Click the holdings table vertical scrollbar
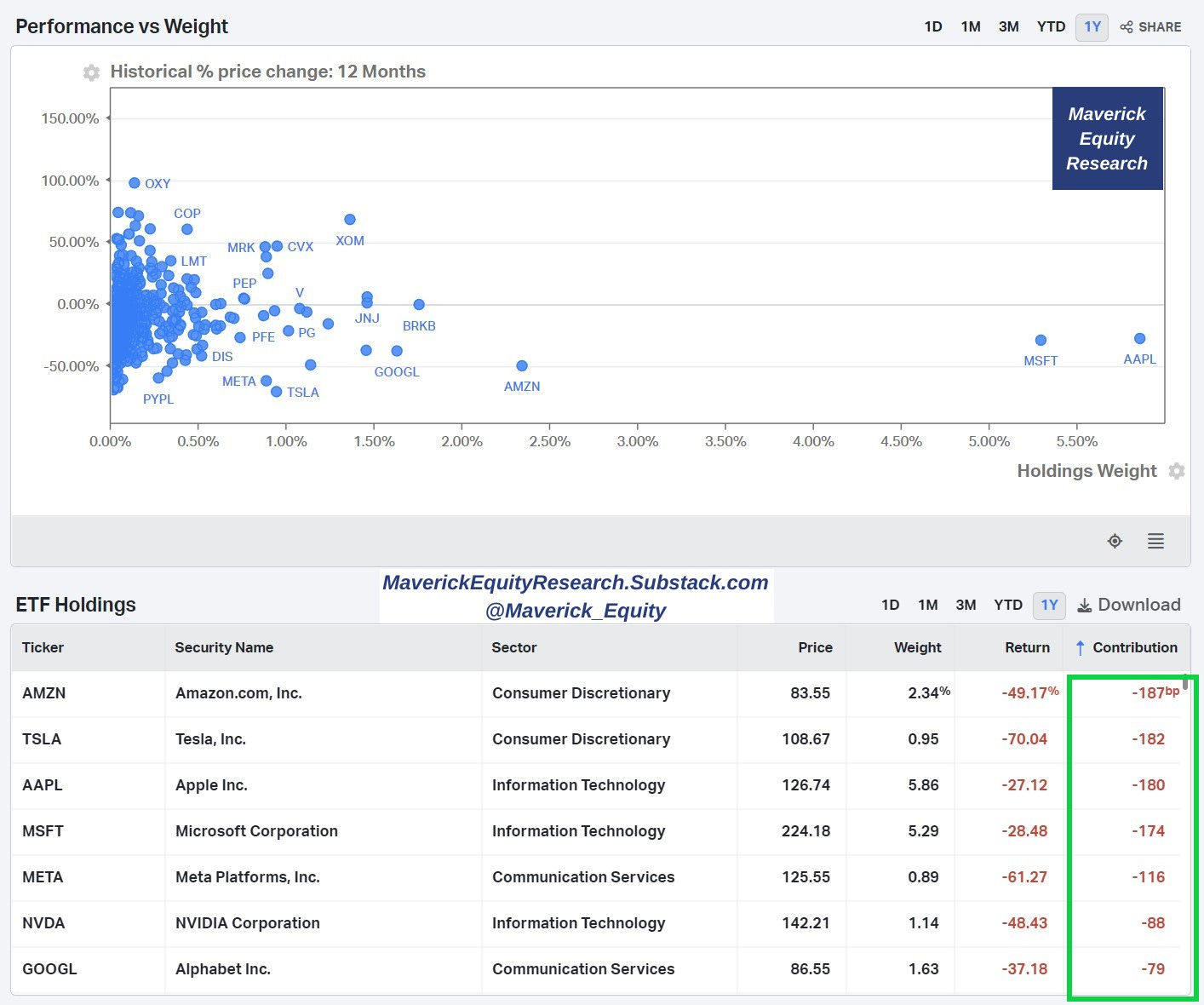The width and height of the screenshot is (1204, 1005). coord(1185,681)
